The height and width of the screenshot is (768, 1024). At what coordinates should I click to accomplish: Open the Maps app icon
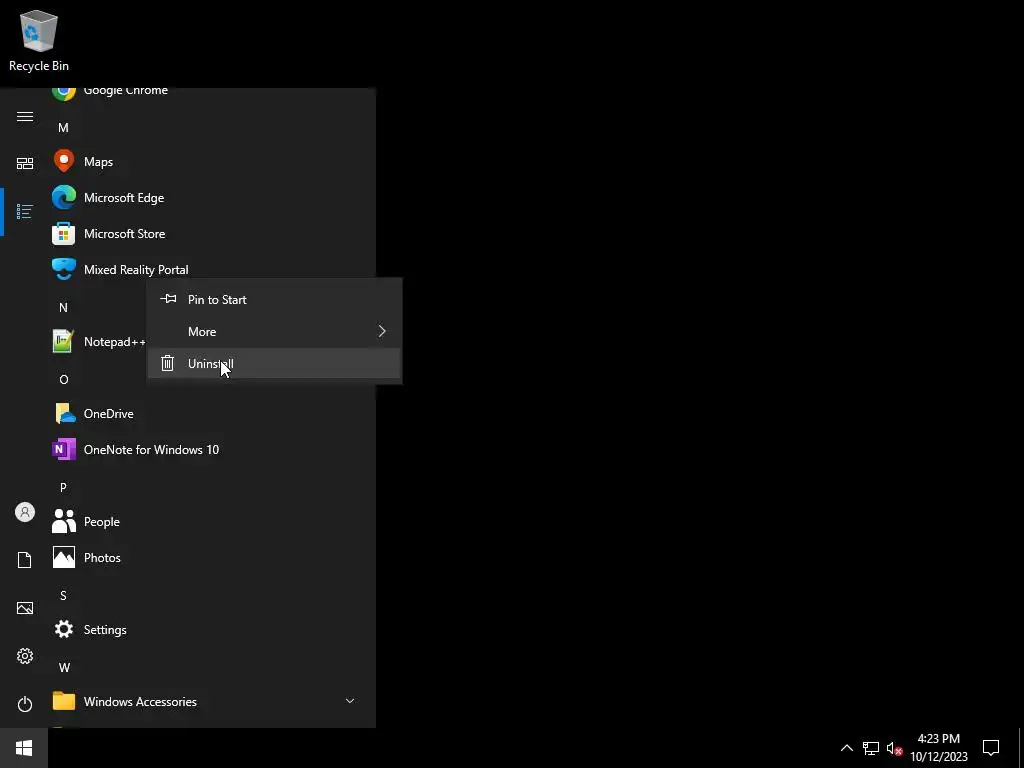click(x=63, y=161)
